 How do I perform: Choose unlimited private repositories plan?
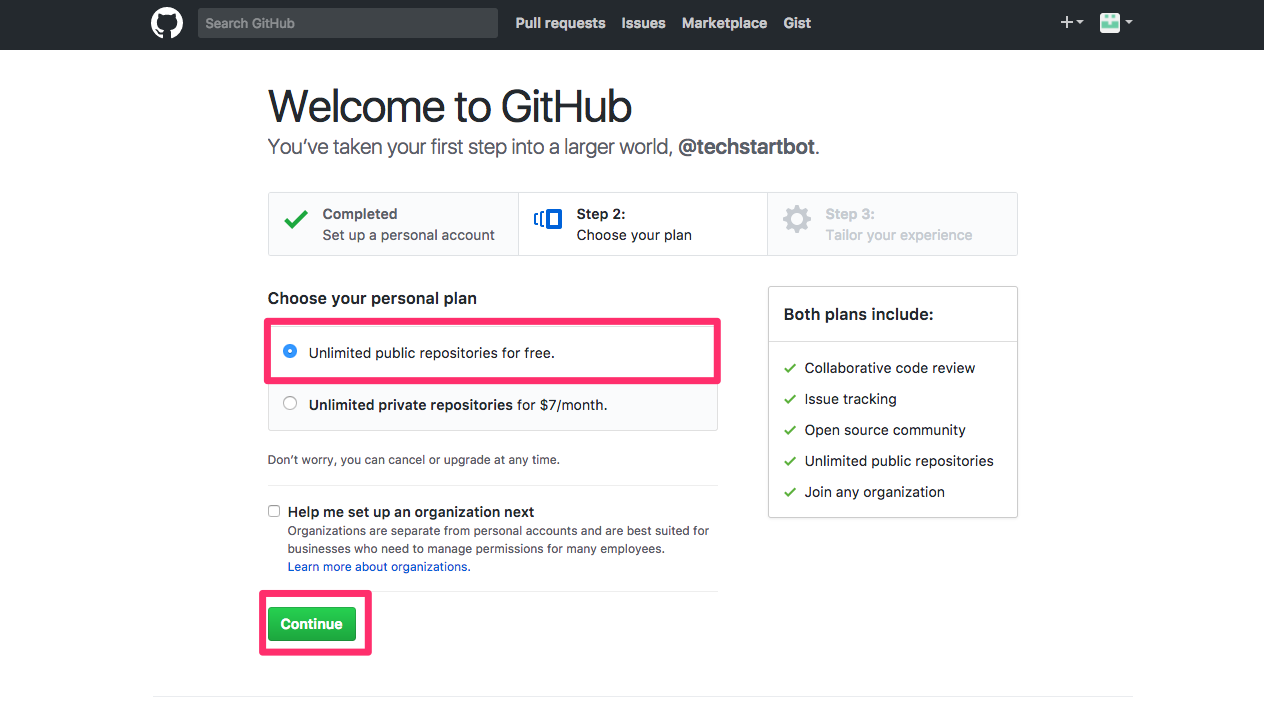(x=289, y=403)
